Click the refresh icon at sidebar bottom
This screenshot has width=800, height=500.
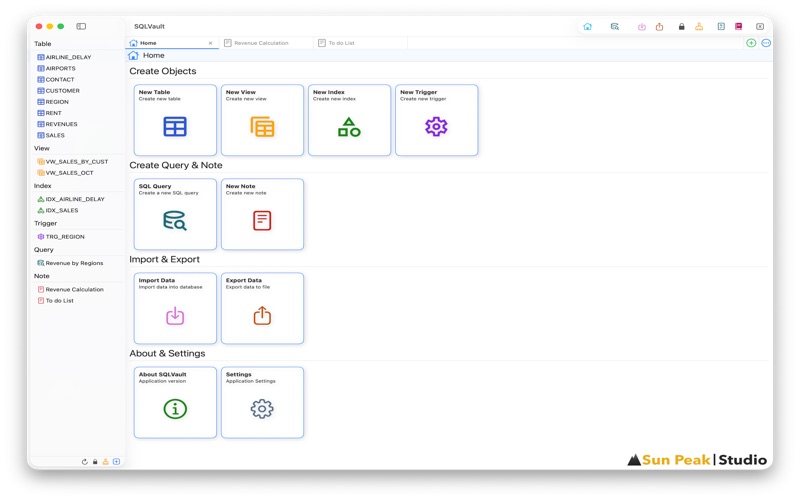(85, 462)
